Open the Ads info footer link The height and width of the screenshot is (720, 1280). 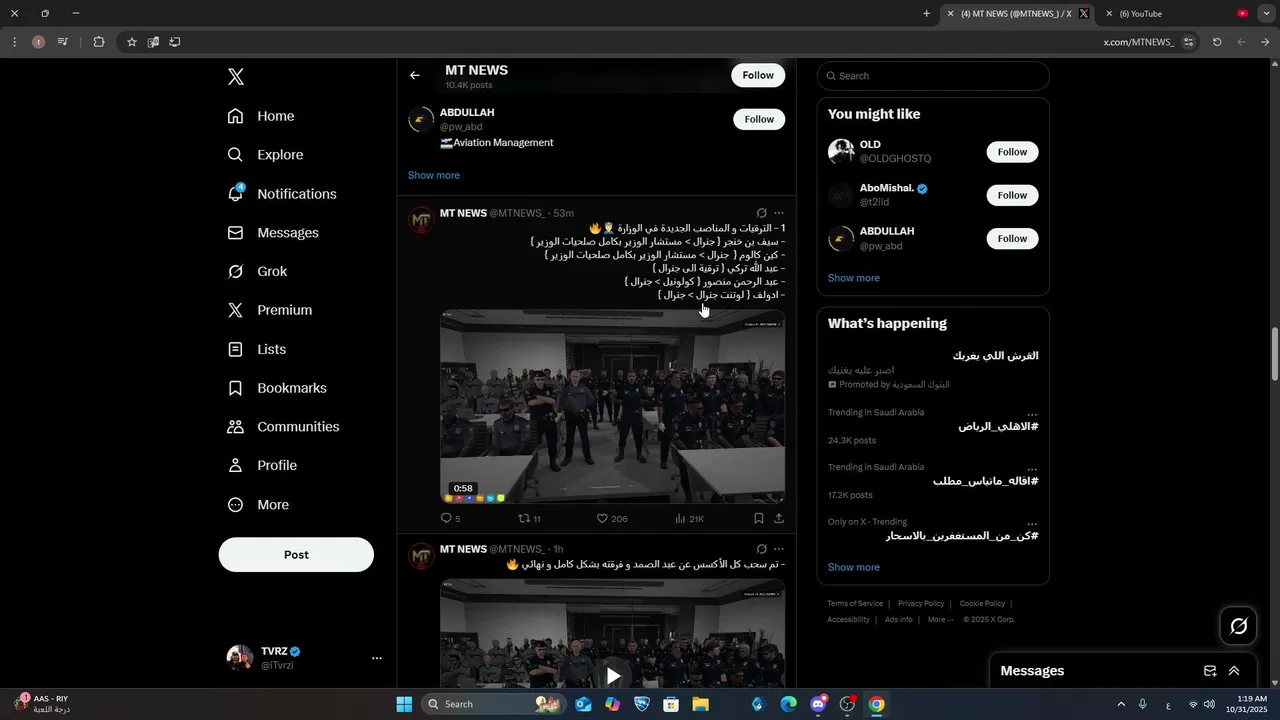click(899, 619)
